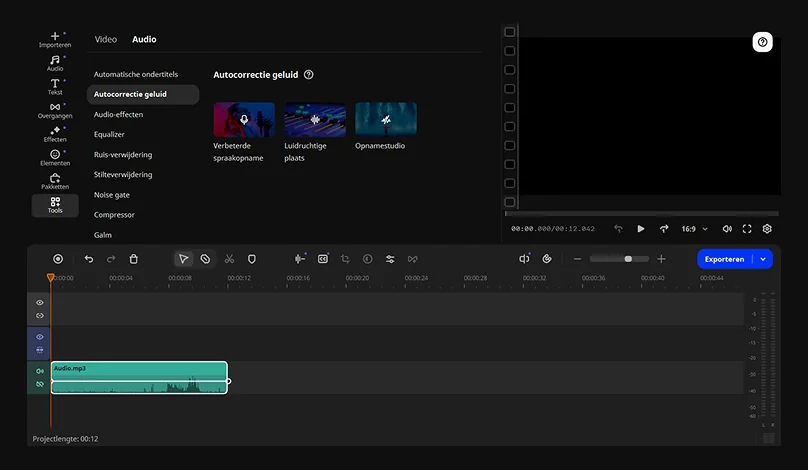This screenshot has height=470, width=808.
Task: Toggle visibility of the top video track
Action: pos(40,302)
